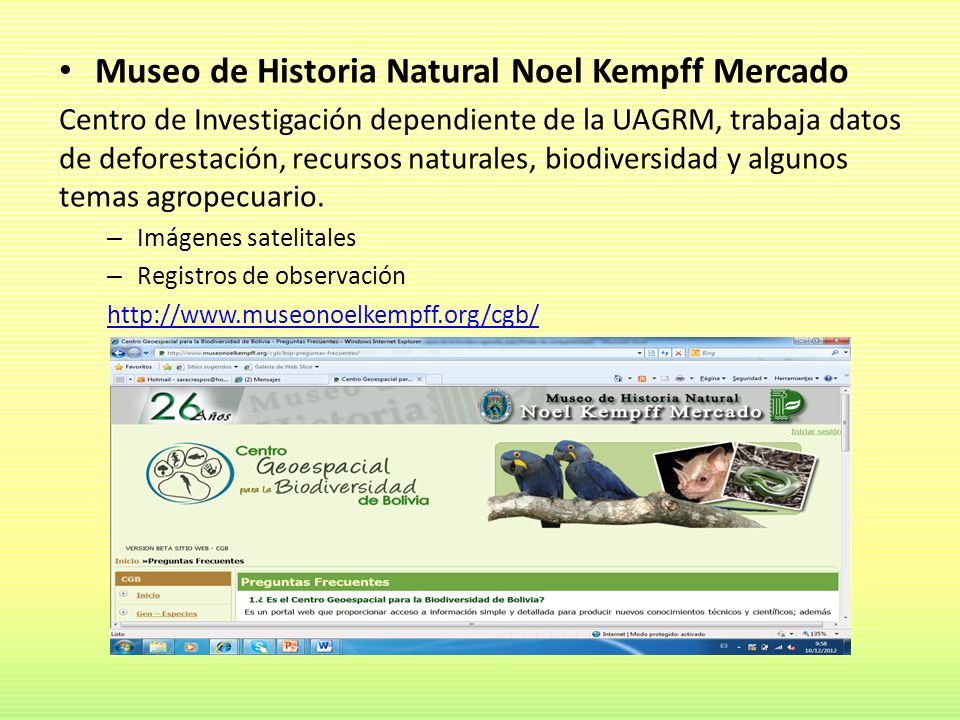
Task: Click the 26 Años anniversary banner
Action: coord(190,407)
